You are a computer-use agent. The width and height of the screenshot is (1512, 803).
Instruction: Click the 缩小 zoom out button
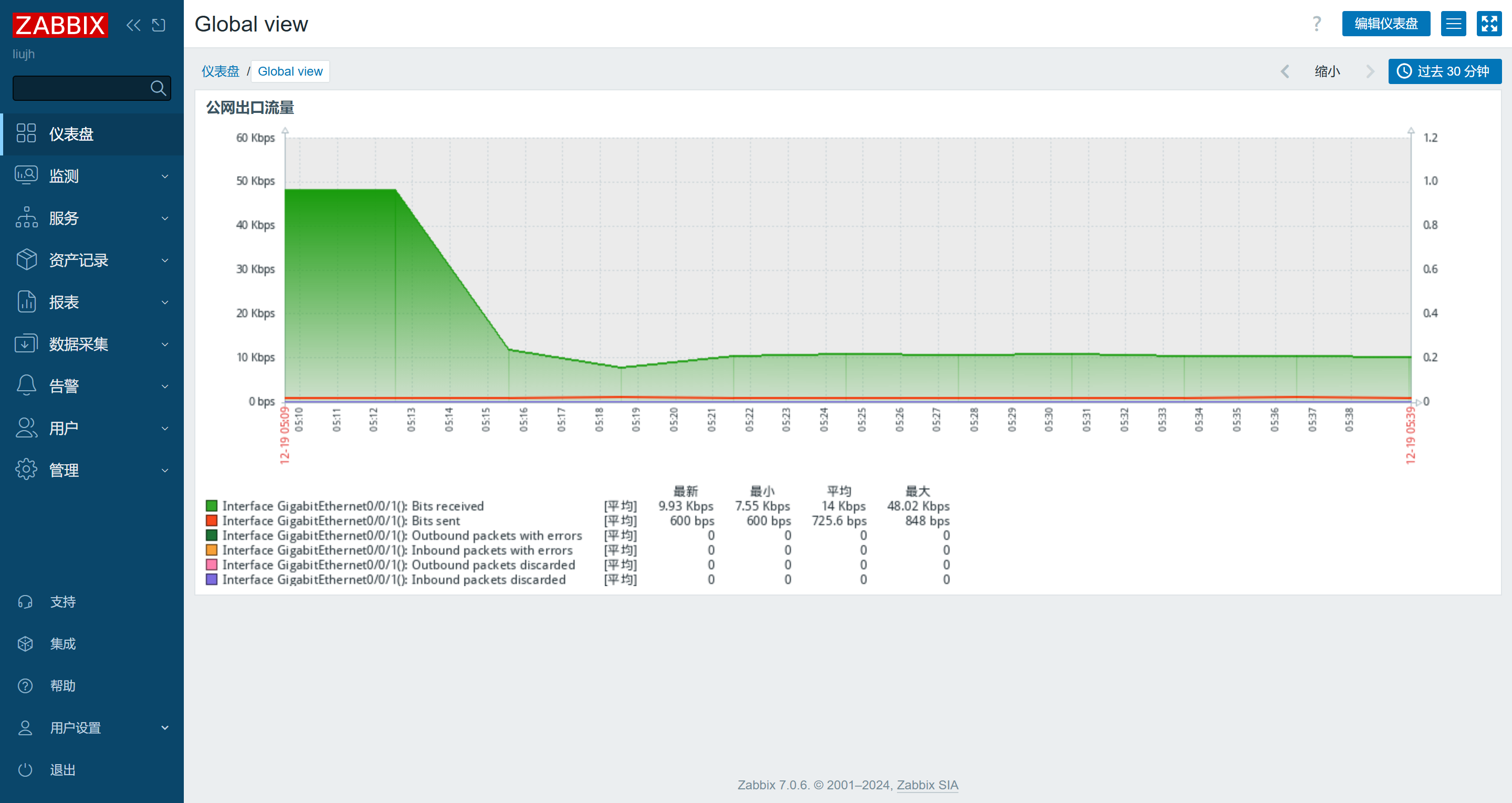tap(1327, 71)
